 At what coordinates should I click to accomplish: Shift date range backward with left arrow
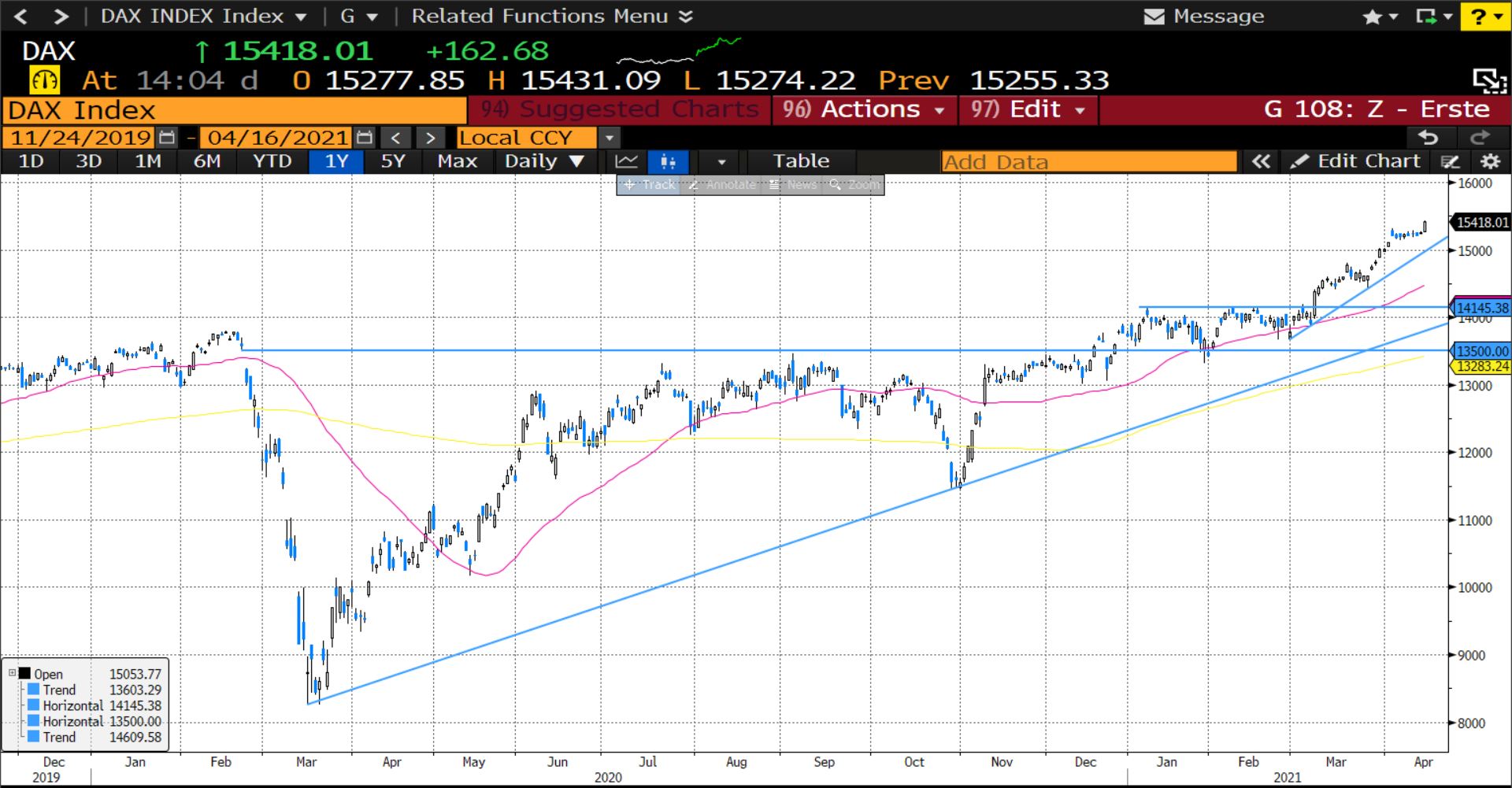pyautogui.click(x=395, y=138)
